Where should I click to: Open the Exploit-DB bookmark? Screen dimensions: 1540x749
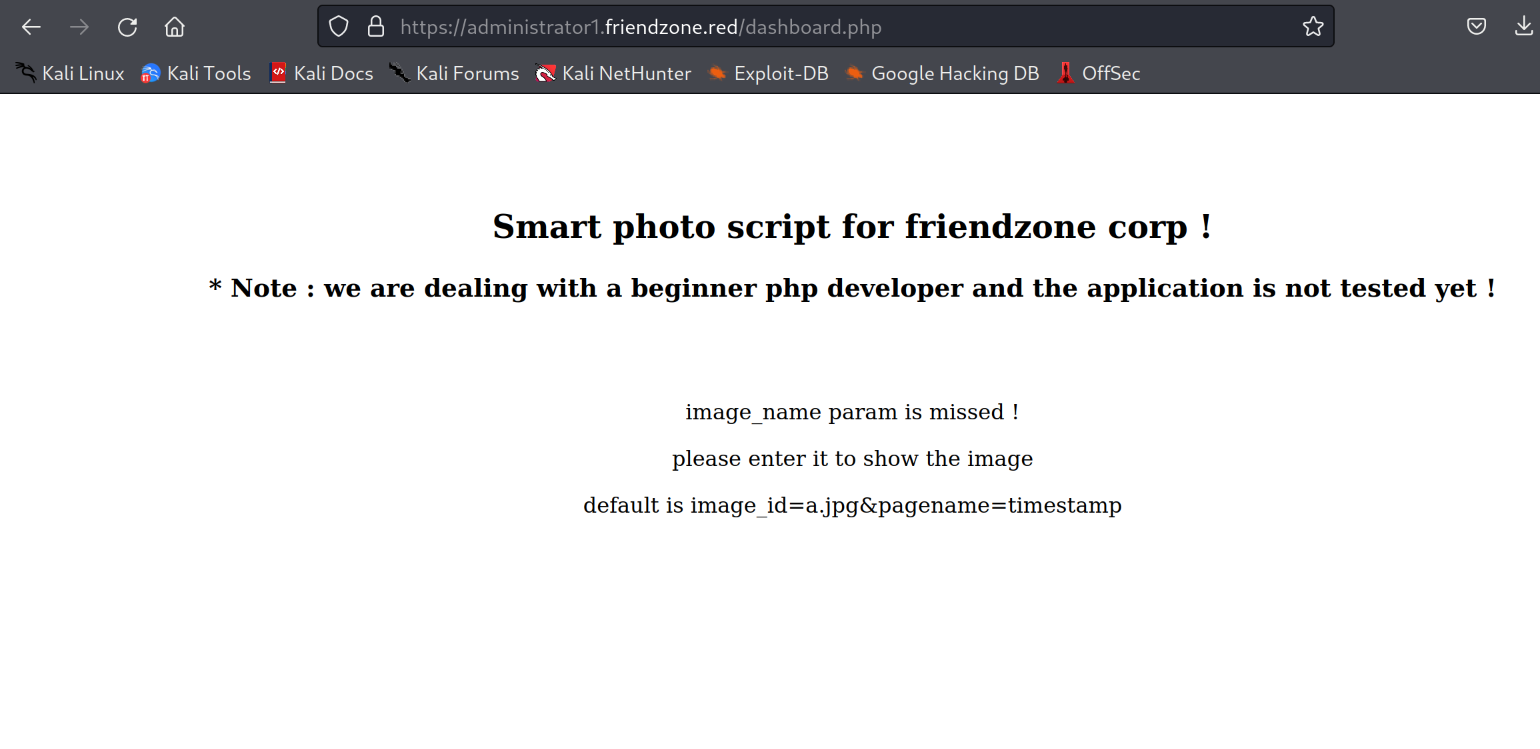pyautogui.click(x=768, y=73)
